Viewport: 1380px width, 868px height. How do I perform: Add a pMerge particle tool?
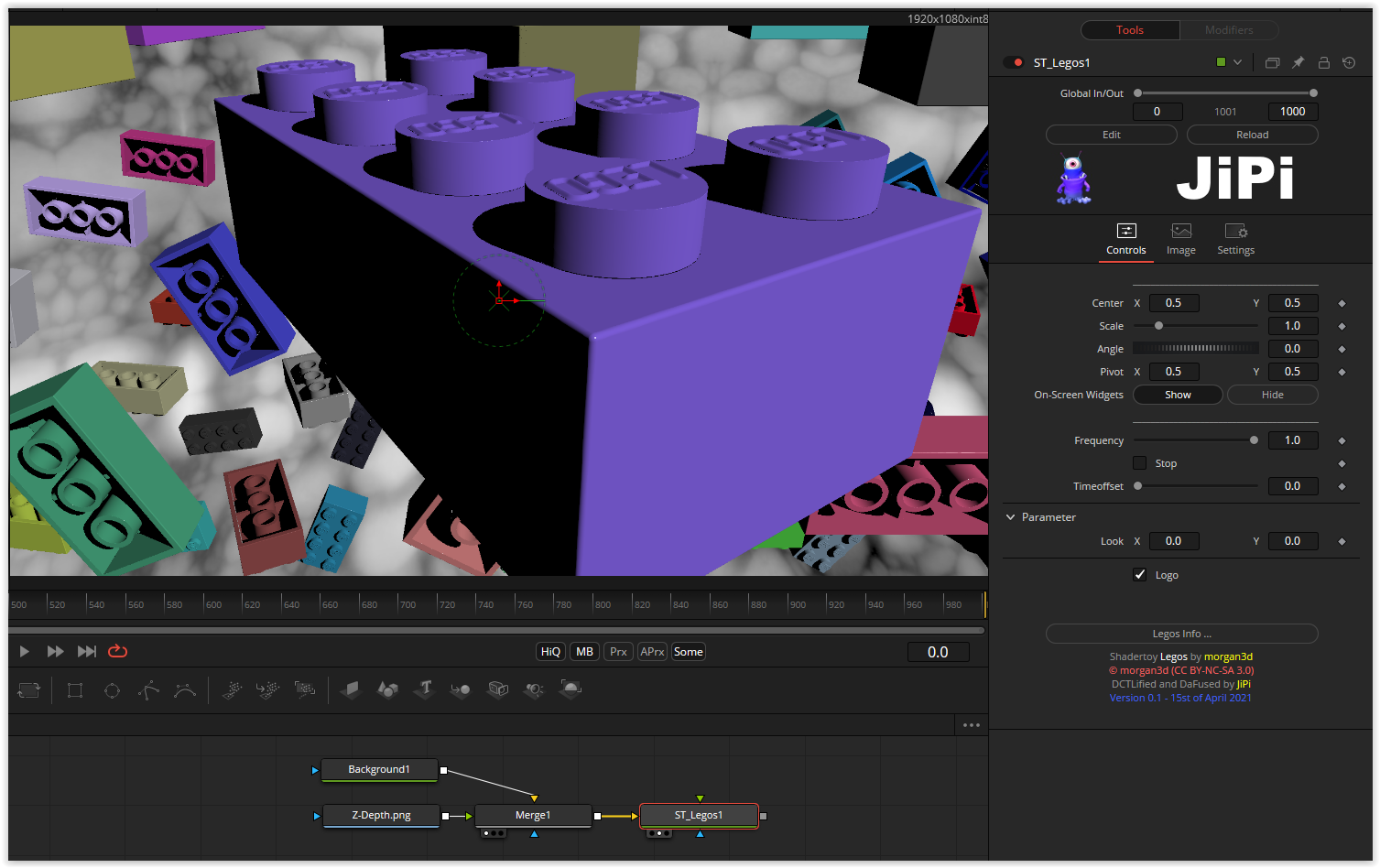(x=268, y=689)
